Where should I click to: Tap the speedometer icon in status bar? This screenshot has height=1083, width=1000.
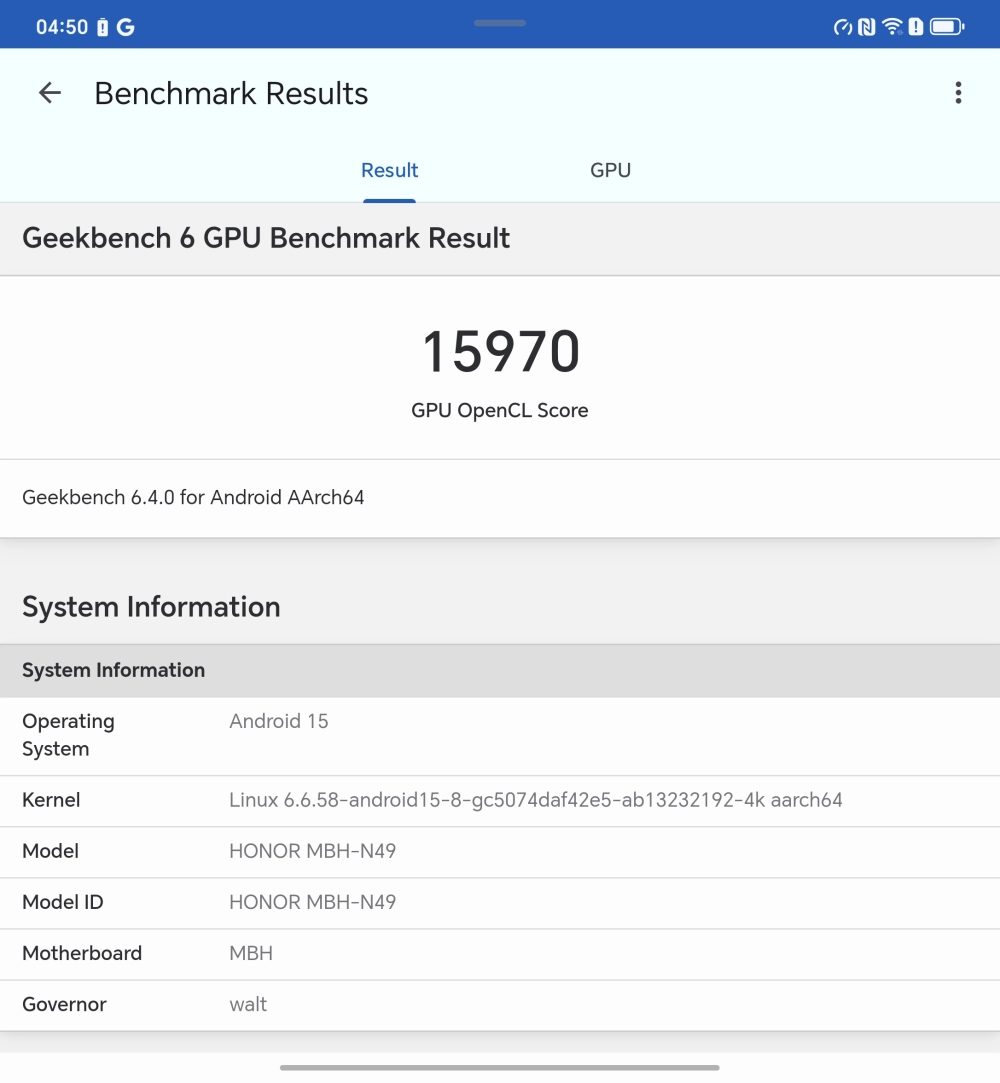(843, 27)
